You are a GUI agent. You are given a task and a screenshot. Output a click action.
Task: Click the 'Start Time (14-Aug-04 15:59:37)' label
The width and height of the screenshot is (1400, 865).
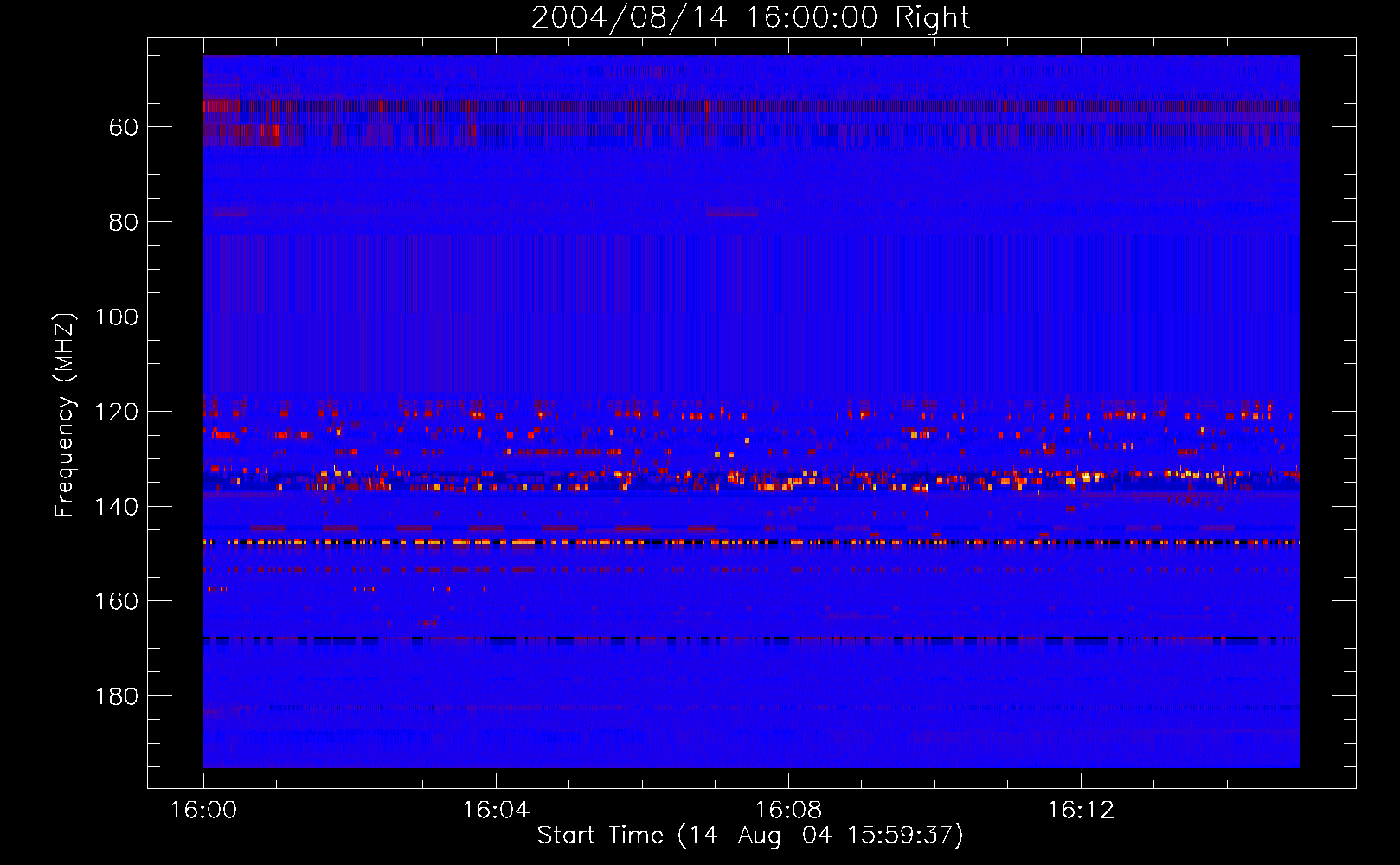point(750,836)
